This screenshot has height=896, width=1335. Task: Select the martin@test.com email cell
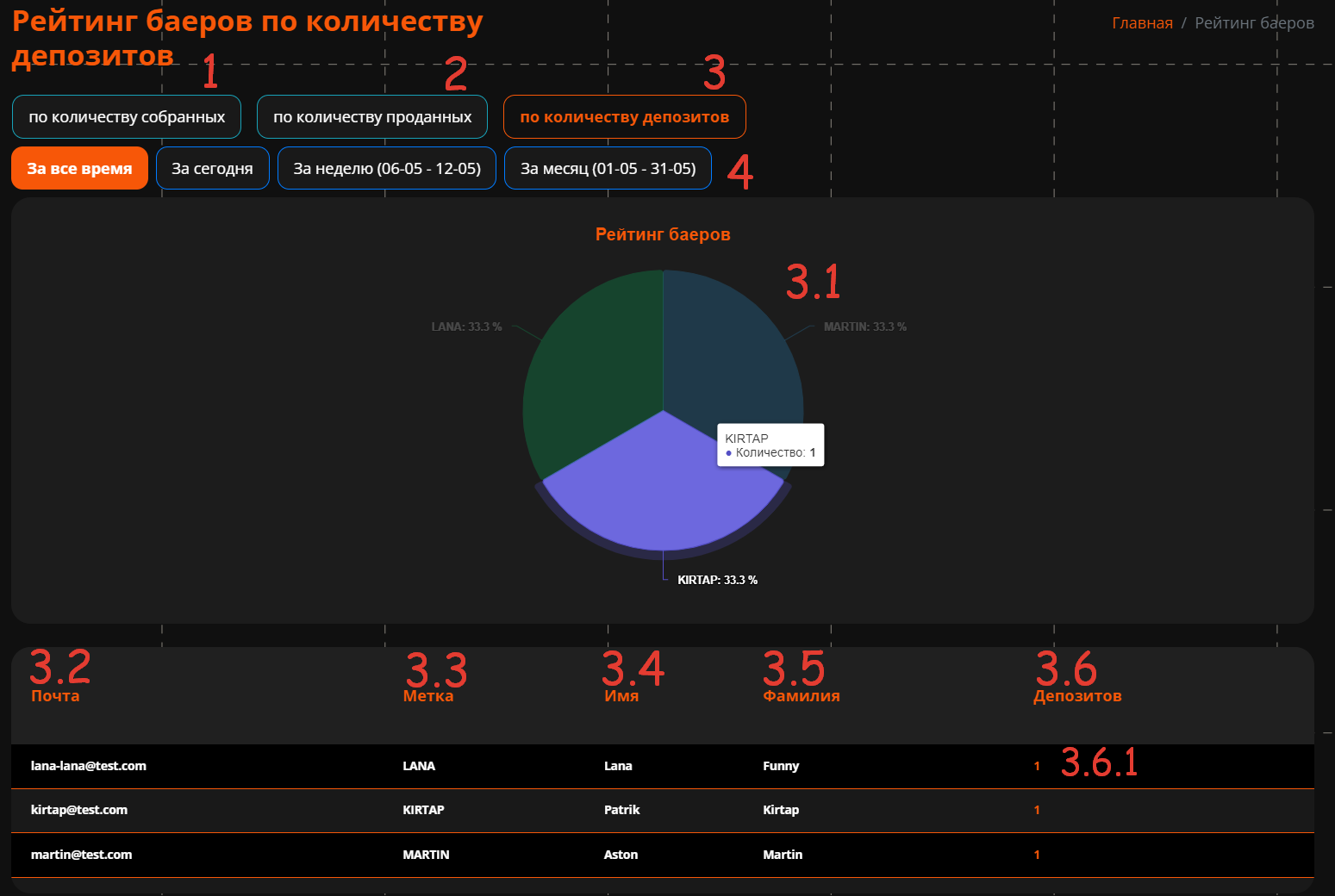click(82, 855)
